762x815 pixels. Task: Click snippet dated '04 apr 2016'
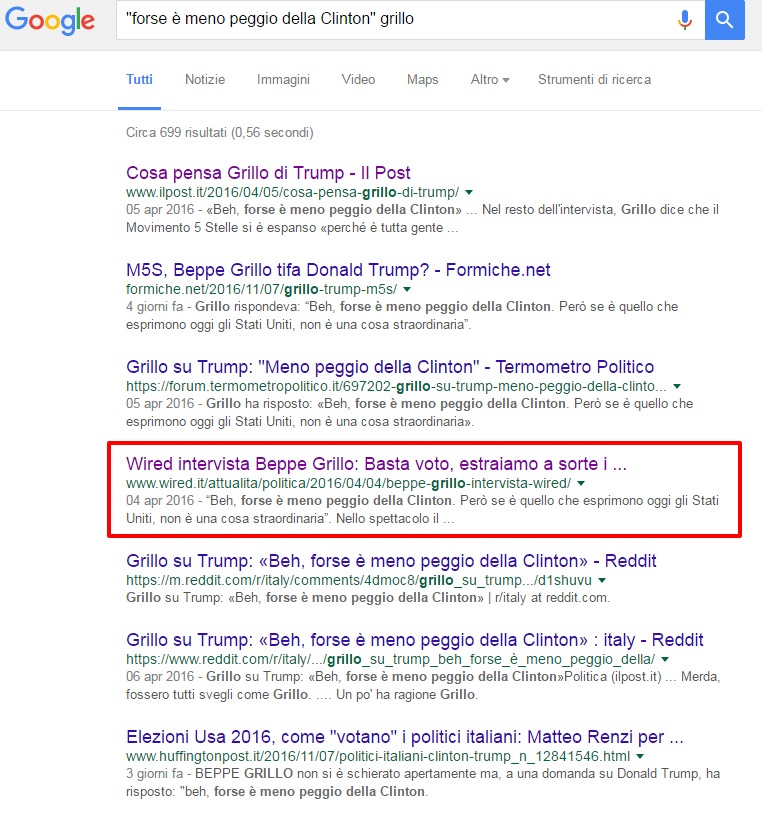(x=422, y=510)
